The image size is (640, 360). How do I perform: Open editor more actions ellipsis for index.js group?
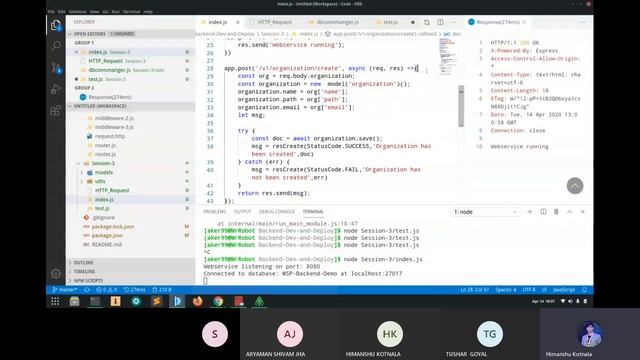453,22
